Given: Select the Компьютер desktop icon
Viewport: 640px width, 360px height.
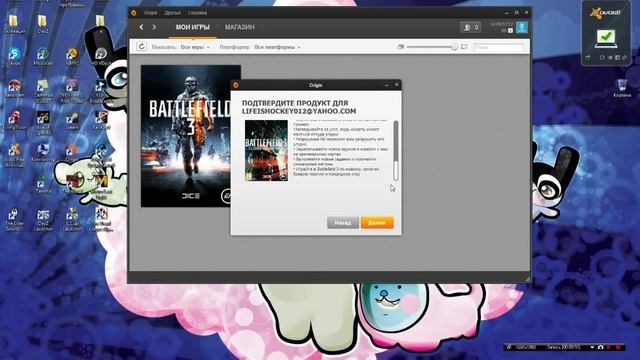Looking at the screenshot, I should coord(43,153).
